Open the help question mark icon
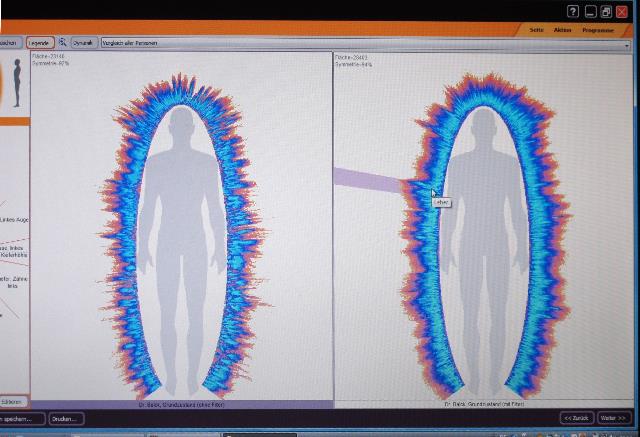 point(572,11)
